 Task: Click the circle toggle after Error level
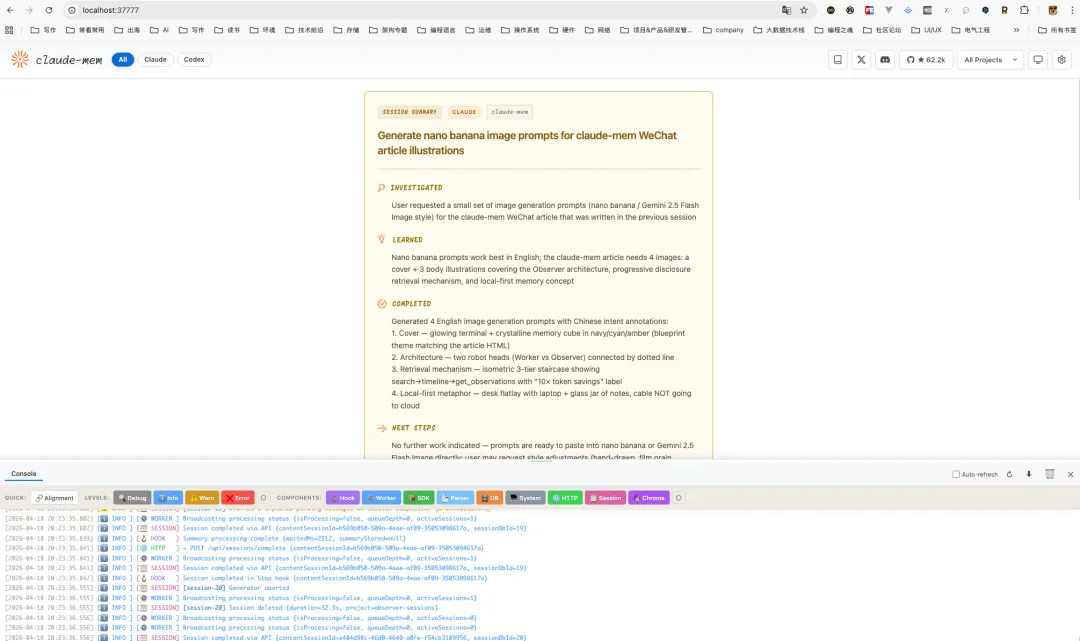(264, 498)
